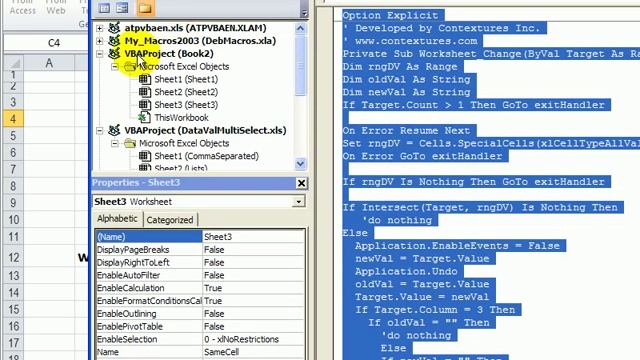Expand the atpvbaen.xls project node
This screenshot has width=640, height=360.
[x=100, y=28]
